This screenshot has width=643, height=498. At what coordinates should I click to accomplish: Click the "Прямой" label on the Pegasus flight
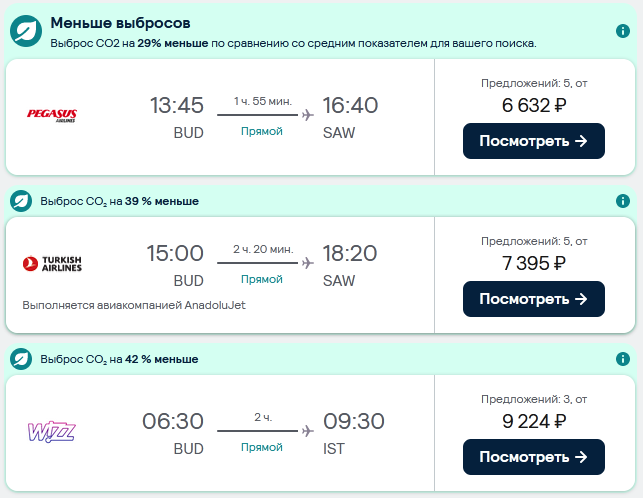click(262, 132)
